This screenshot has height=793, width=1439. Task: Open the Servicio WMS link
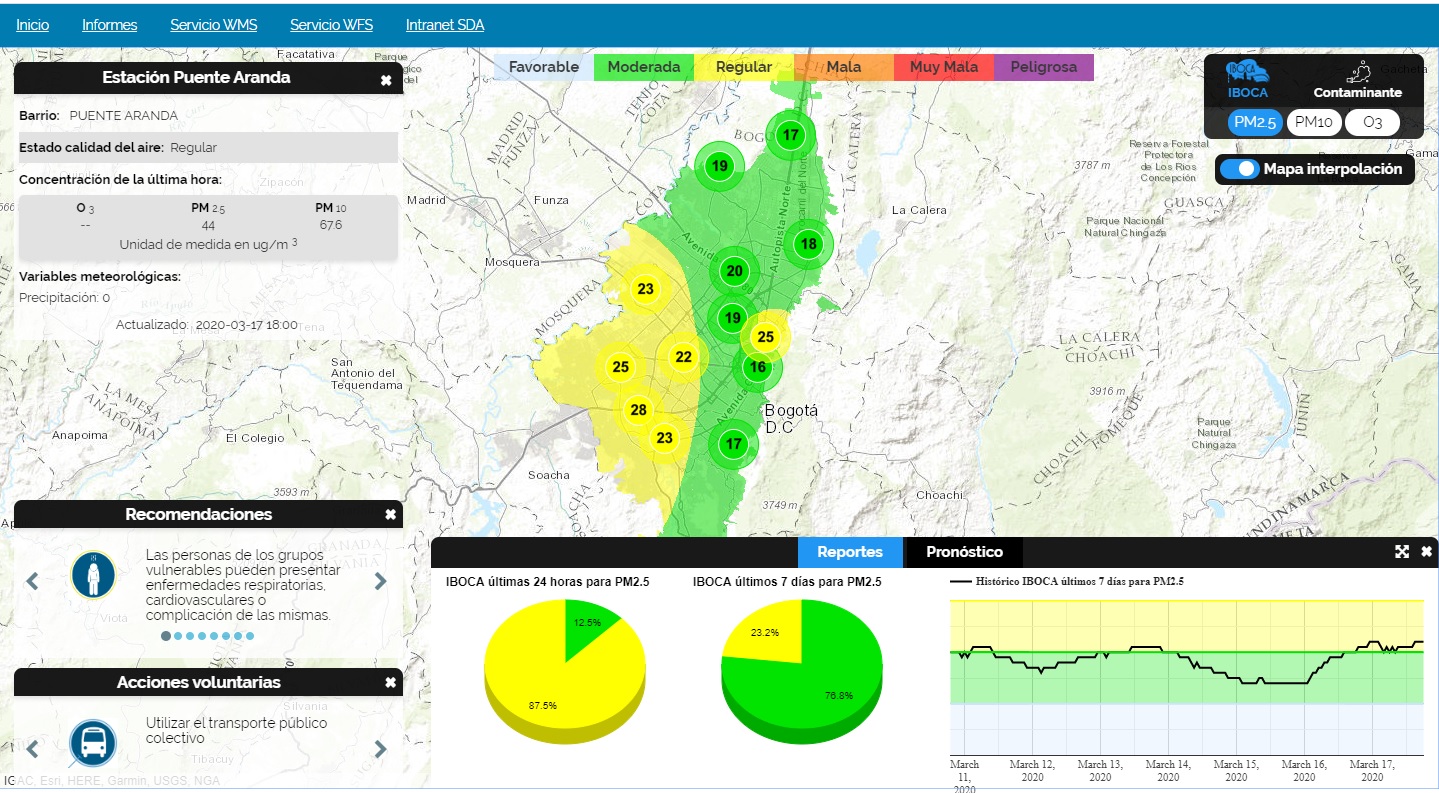coord(213,25)
